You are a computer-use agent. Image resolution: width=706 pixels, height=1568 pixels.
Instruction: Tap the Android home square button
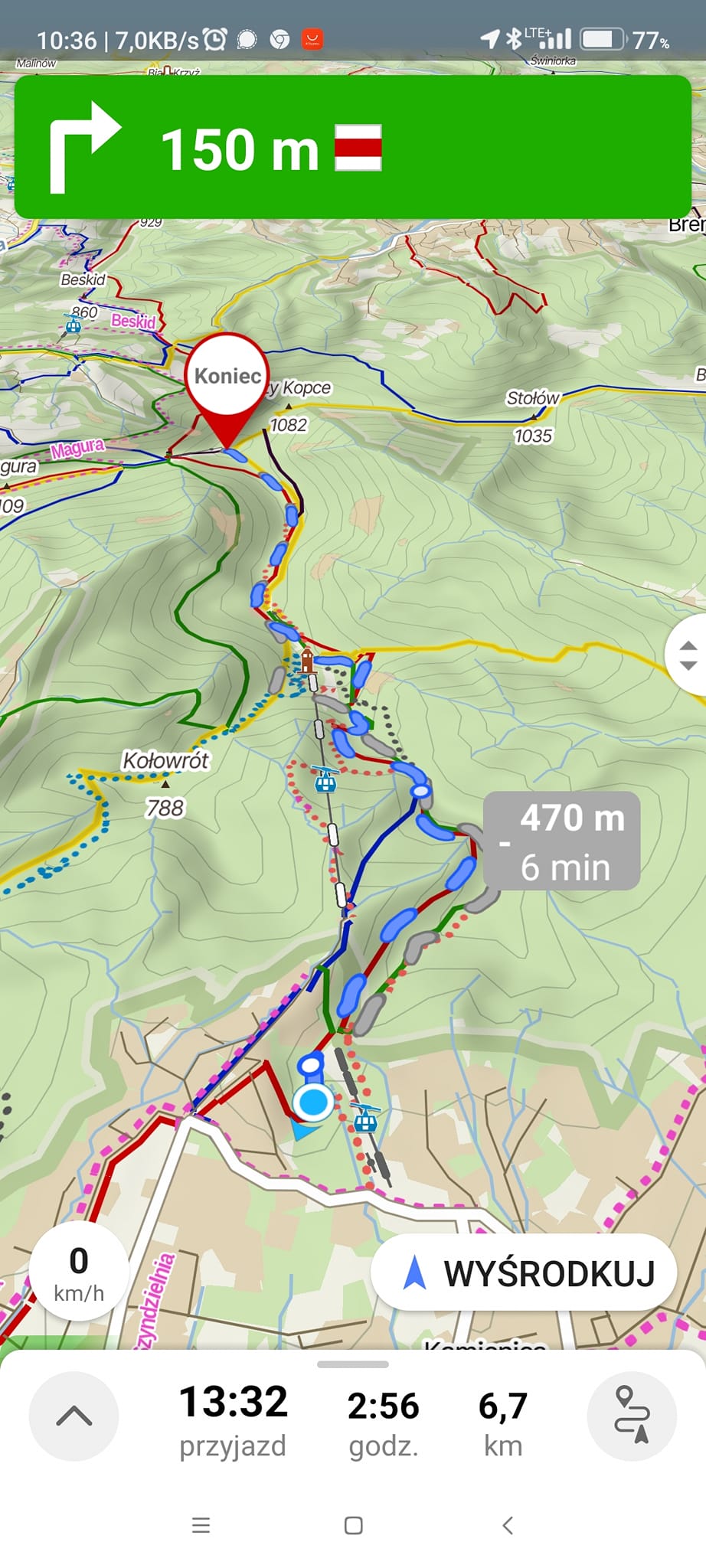[353, 1525]
